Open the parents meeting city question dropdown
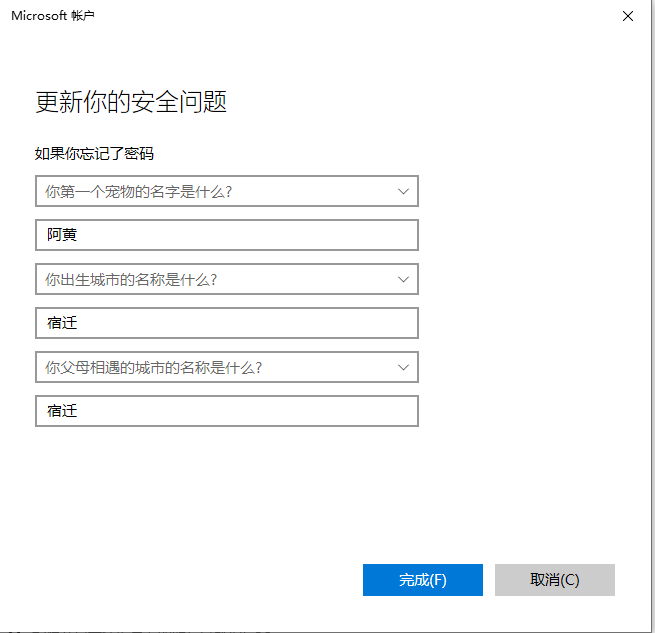The width and height of the screenshot is (655, 633). click(227, 367)
